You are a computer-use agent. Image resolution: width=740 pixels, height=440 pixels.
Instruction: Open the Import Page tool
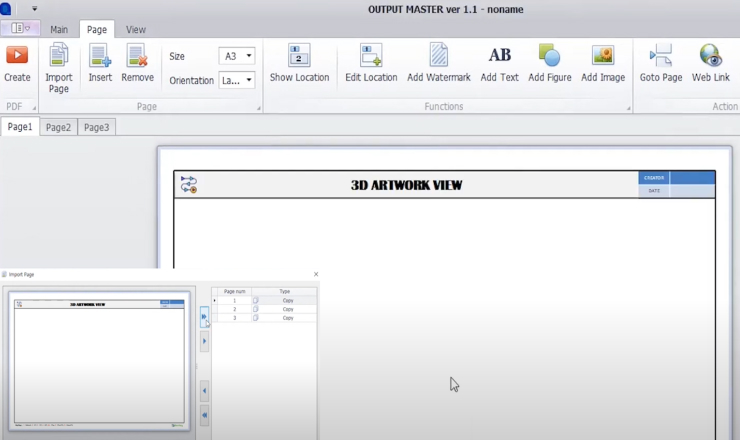click(59, 56)
